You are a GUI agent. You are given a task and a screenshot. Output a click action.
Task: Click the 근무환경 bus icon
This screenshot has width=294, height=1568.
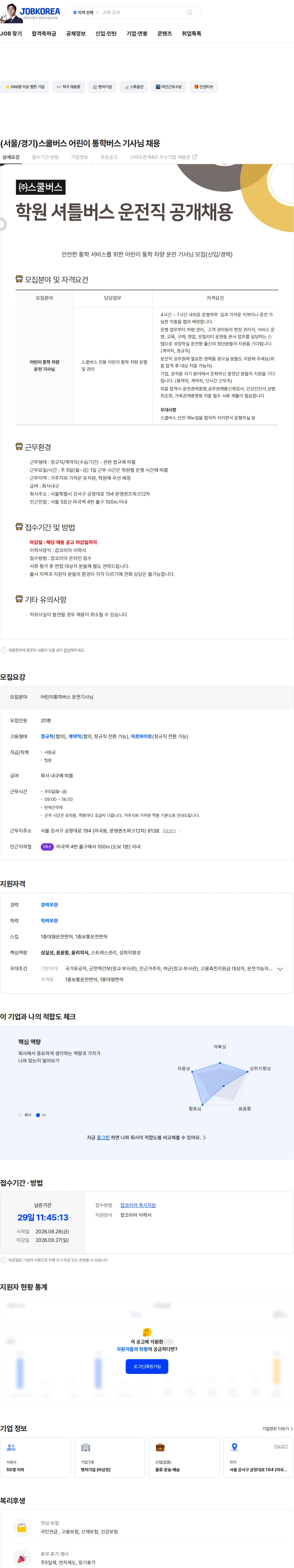click(19, 446)
